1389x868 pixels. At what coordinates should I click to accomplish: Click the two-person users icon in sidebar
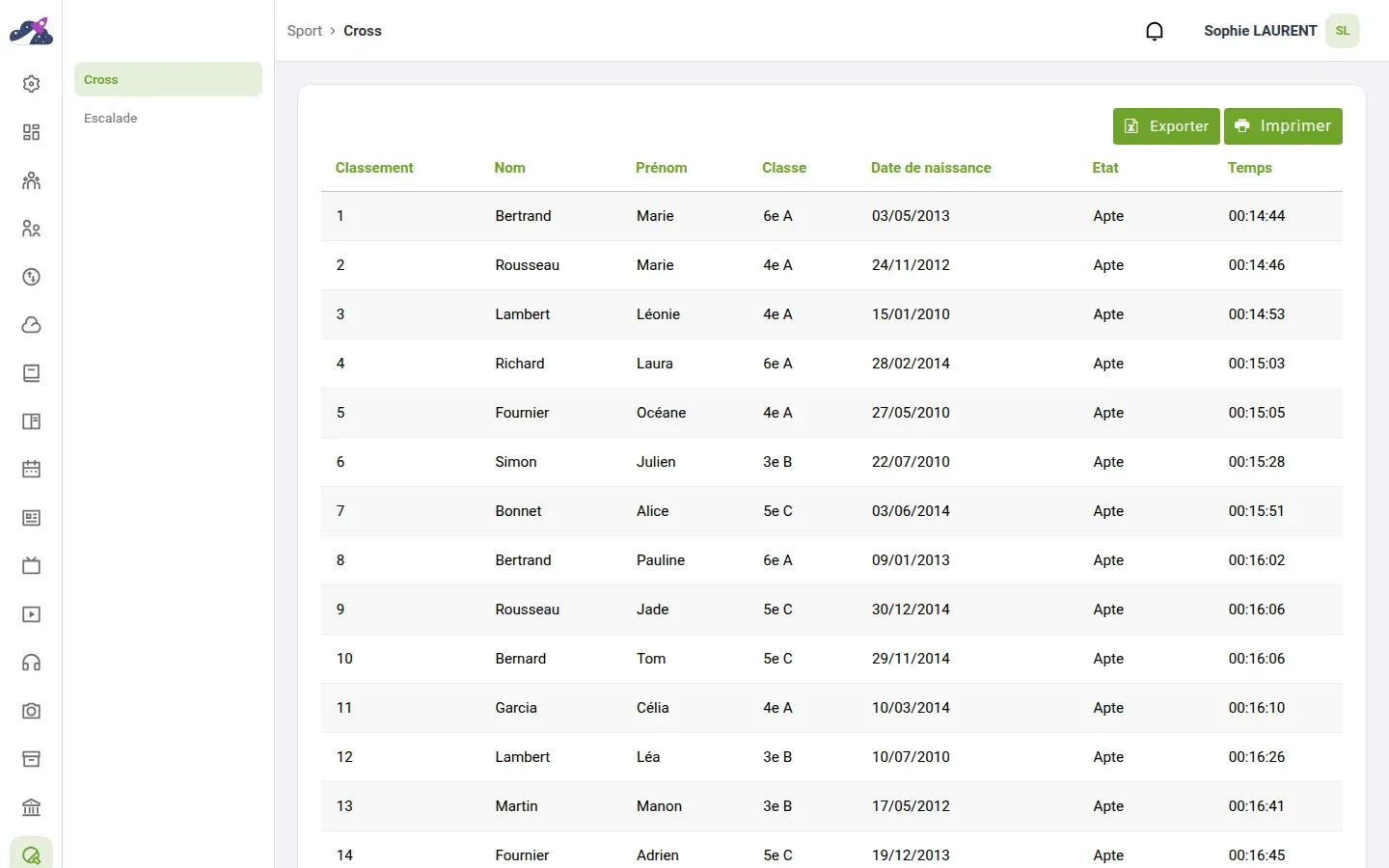(x=31, y=229)
